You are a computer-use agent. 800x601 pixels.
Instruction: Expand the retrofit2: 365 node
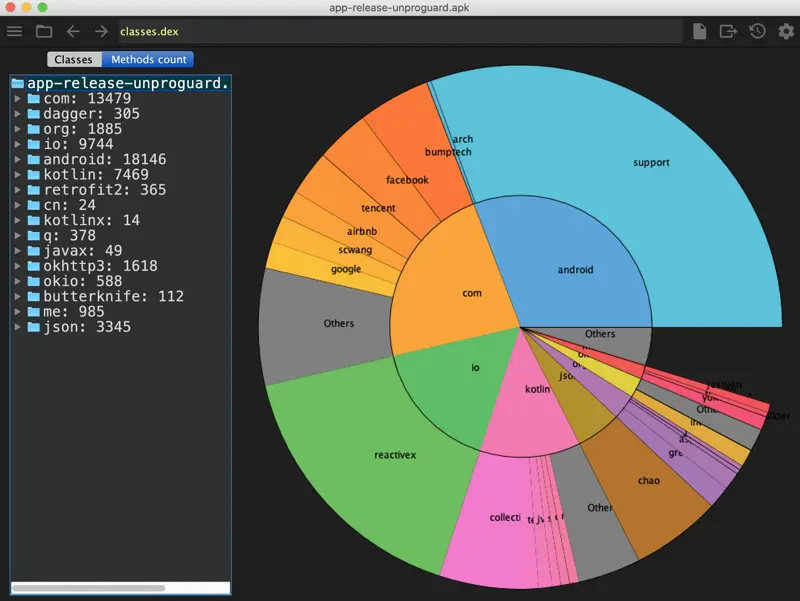click(17, 190)
